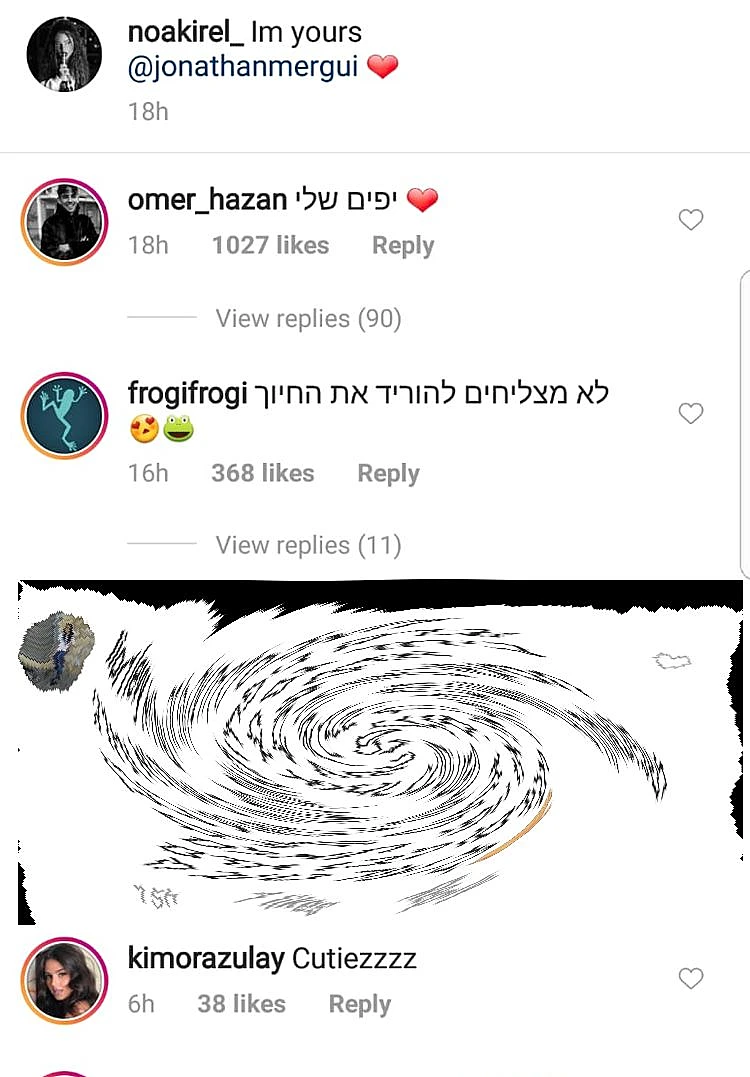View the 368 likes list
Image resolution: width=750 pixels, height=1077 pixels.
click(263, 473)
